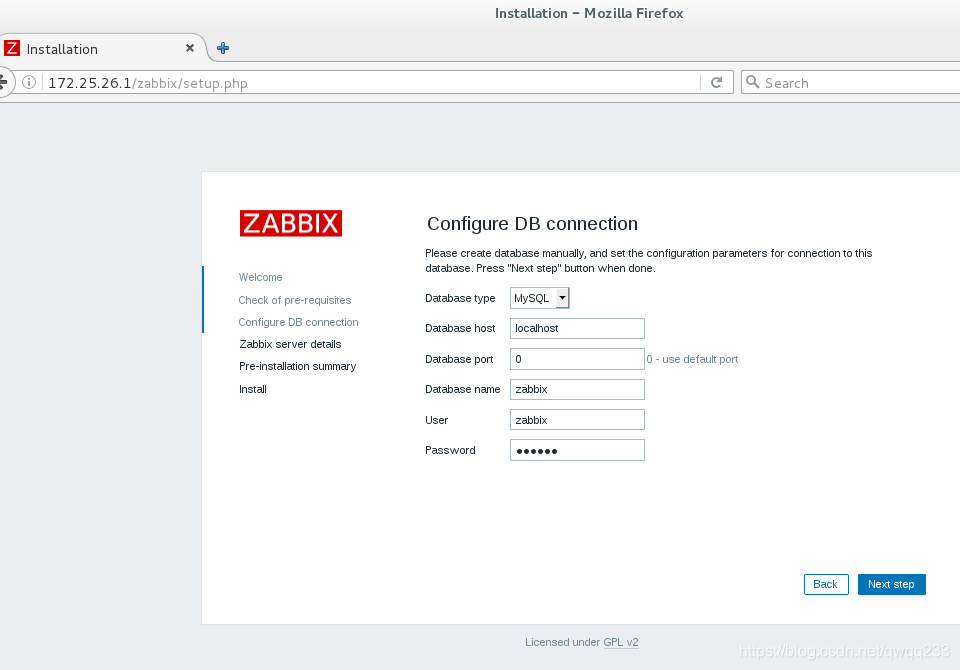Go to the Welcome step
Image resolution: width=960 pixels, height=670 pixels.
tap(260, 277)
